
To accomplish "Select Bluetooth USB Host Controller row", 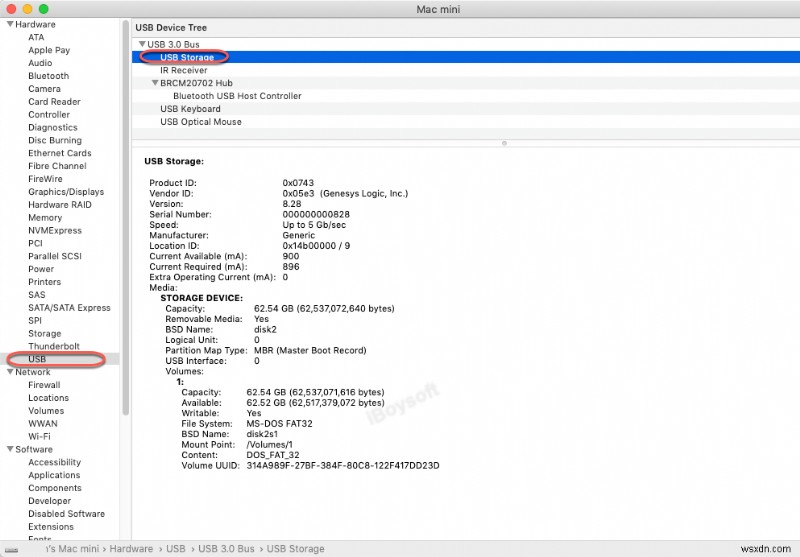I will [466, 95].
